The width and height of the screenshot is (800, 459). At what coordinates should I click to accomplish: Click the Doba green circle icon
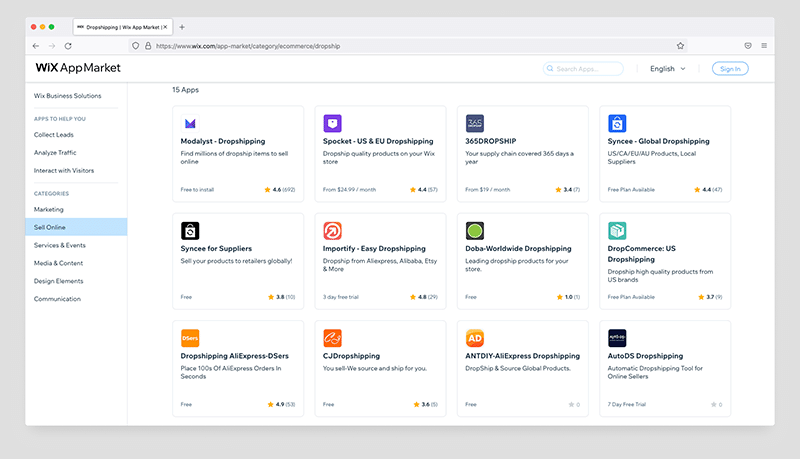474,231
